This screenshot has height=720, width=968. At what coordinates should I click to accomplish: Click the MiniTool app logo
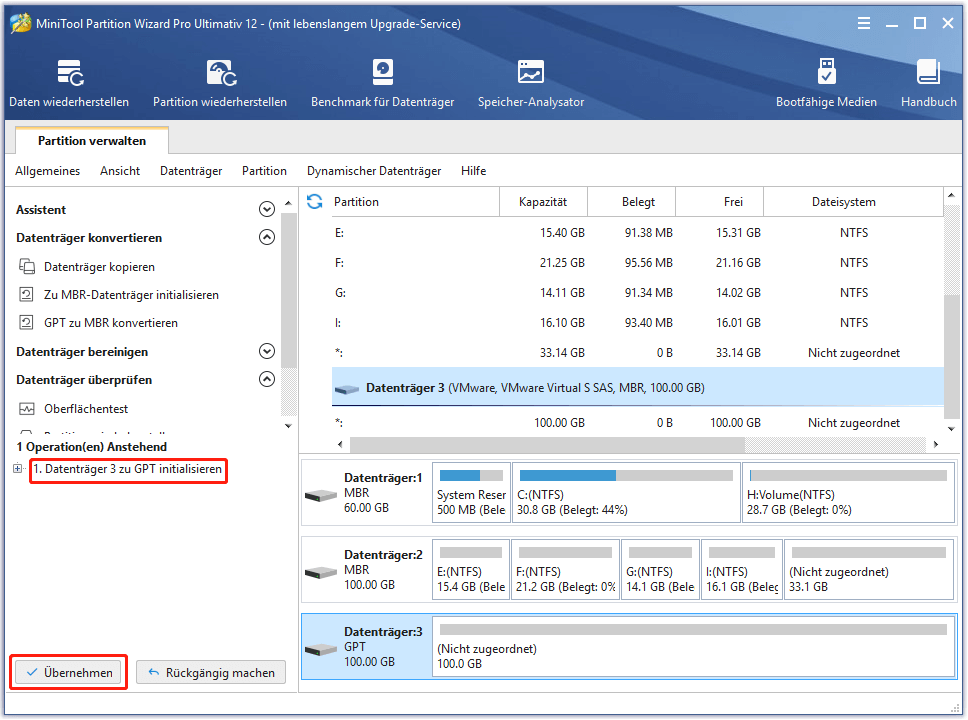point(20,23)
